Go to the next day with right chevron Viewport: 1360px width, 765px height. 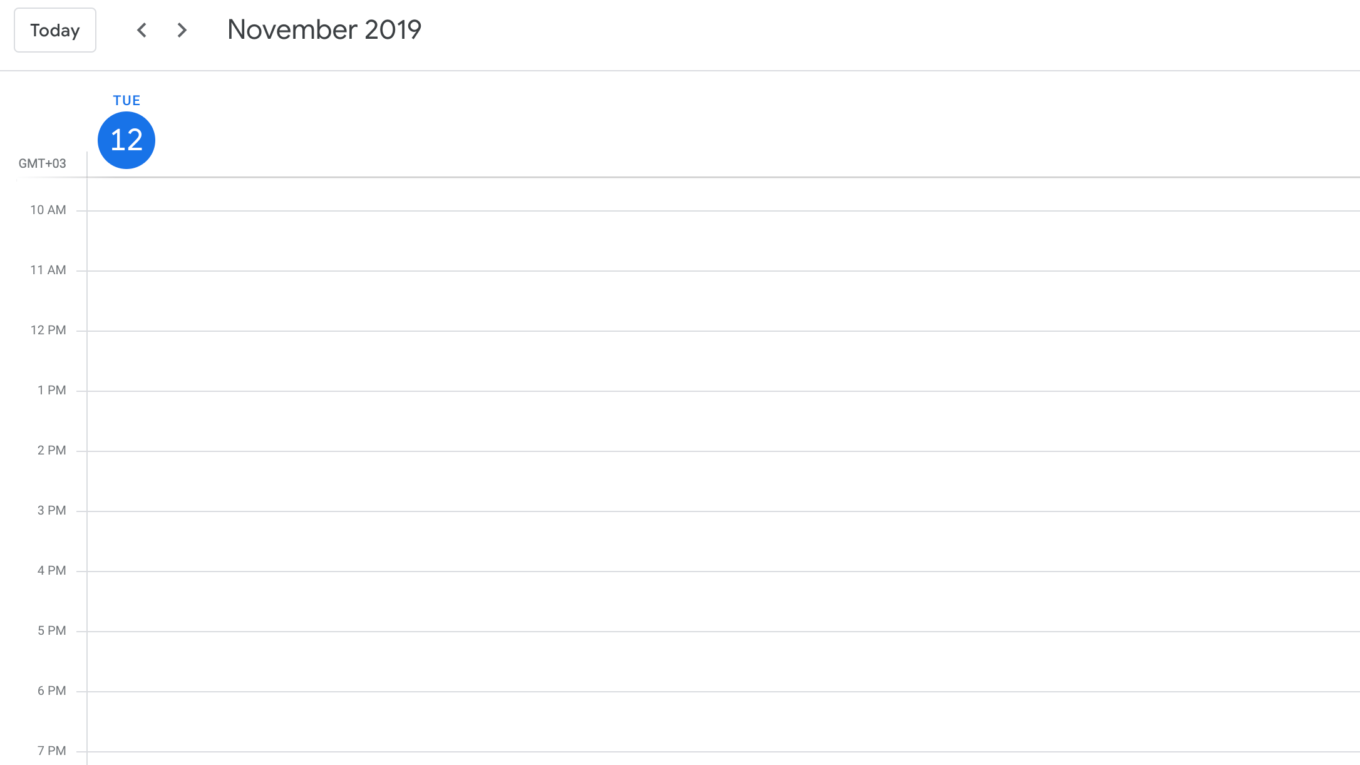[182, 30]
